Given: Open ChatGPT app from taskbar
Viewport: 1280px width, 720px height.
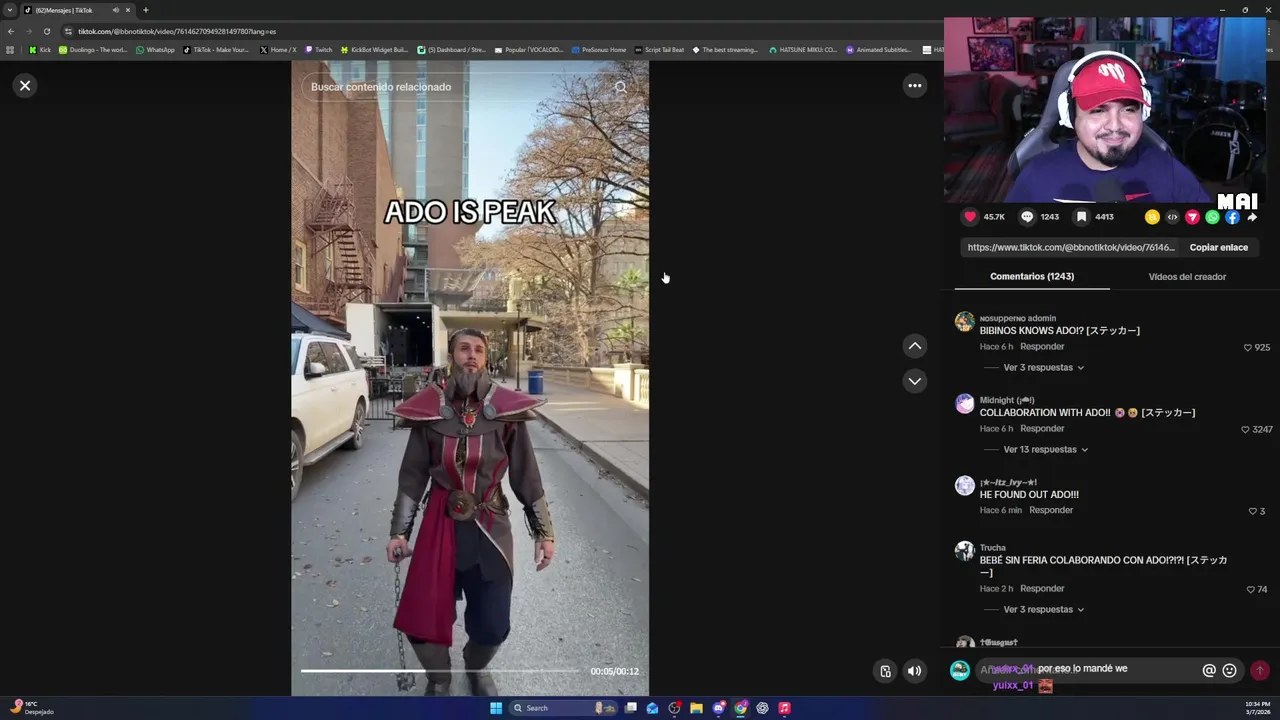Looking at the screenshot, I should point(762,708).
